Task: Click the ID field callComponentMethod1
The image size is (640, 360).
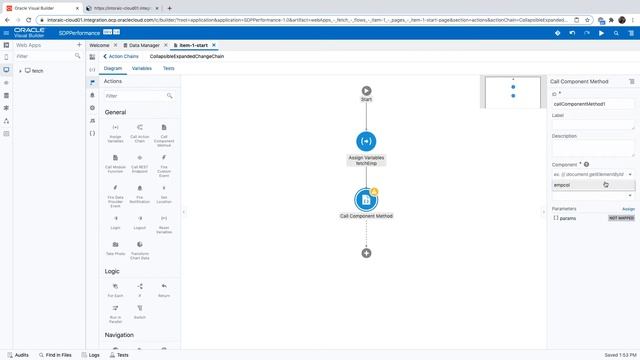Action: click(x=593, y=104)
